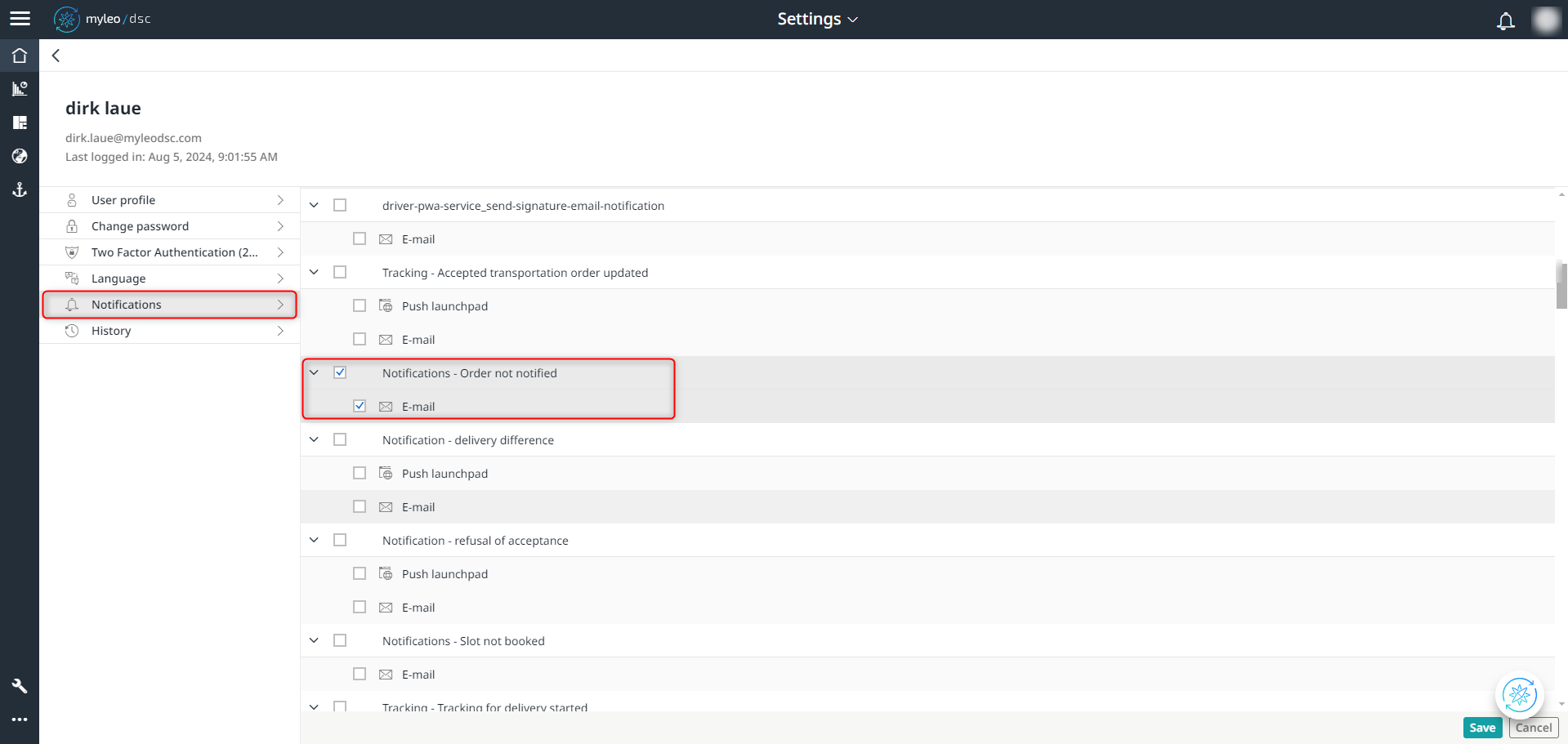Check E-mail for Notifications - Slot not booked
1568x744 pixels.
pyautogui.click(x=360, y=674)
